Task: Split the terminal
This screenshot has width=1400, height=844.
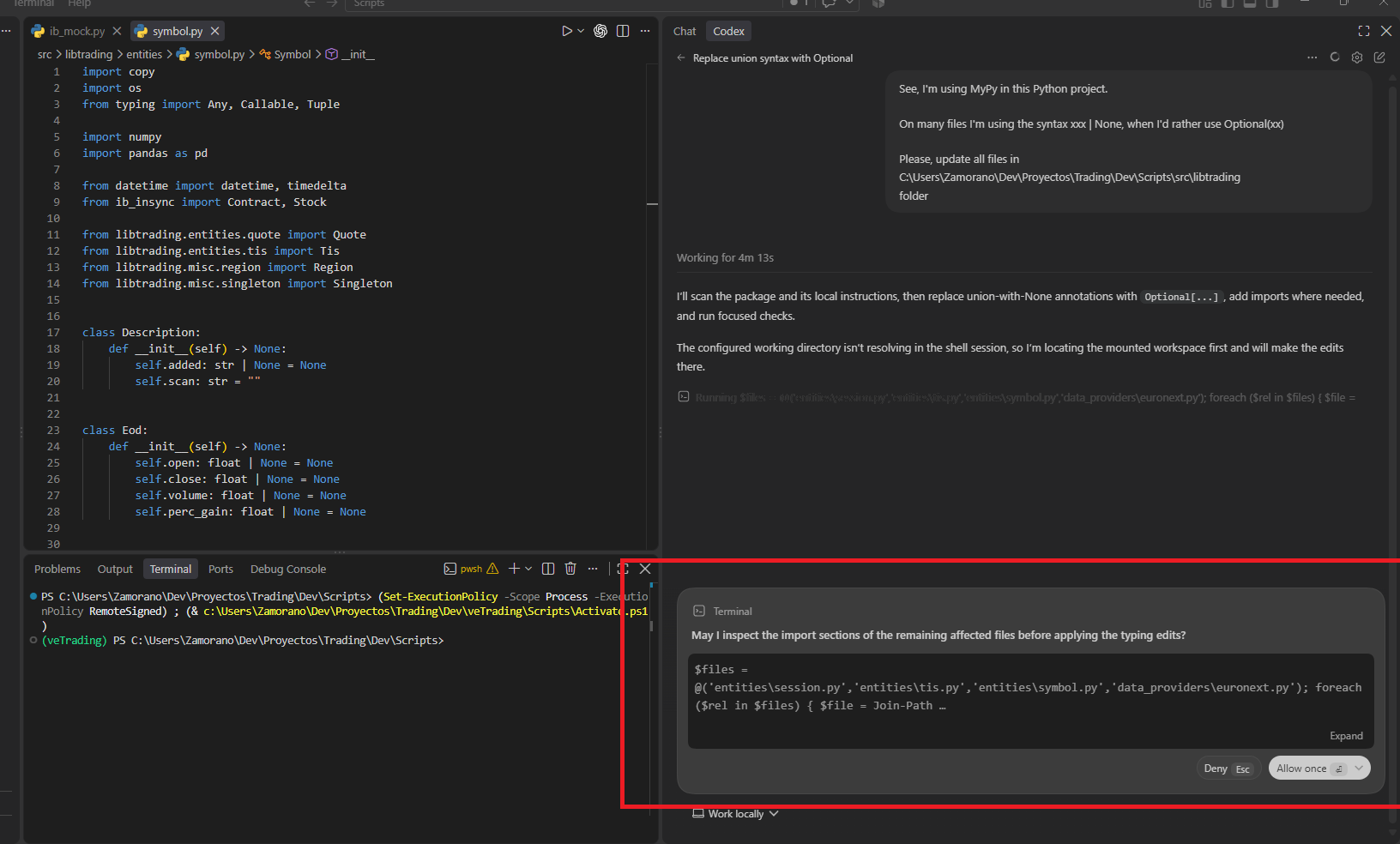Action: coord(548,569)
